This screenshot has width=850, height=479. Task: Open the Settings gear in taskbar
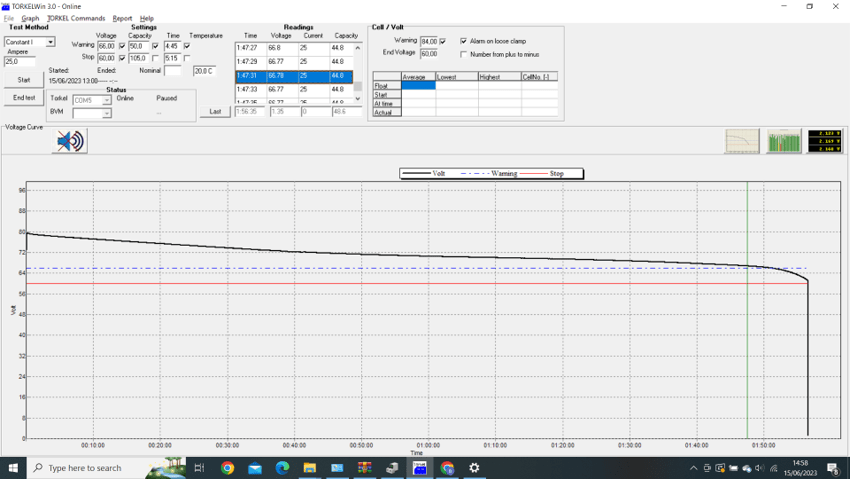(474, 468)
